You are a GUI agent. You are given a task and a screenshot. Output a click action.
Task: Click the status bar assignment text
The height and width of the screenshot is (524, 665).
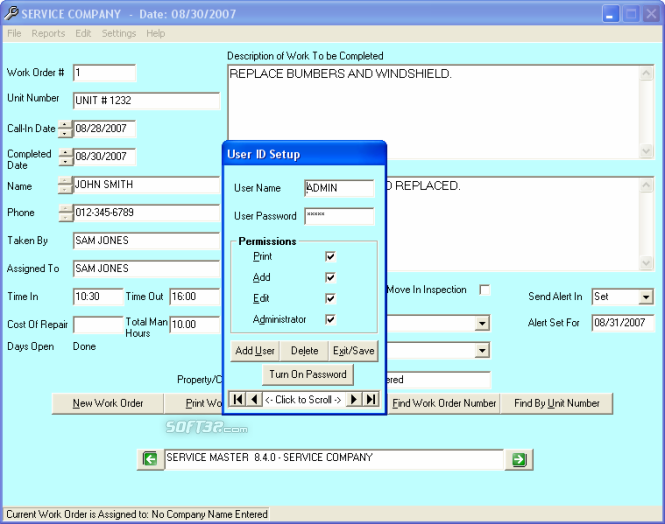137,514
